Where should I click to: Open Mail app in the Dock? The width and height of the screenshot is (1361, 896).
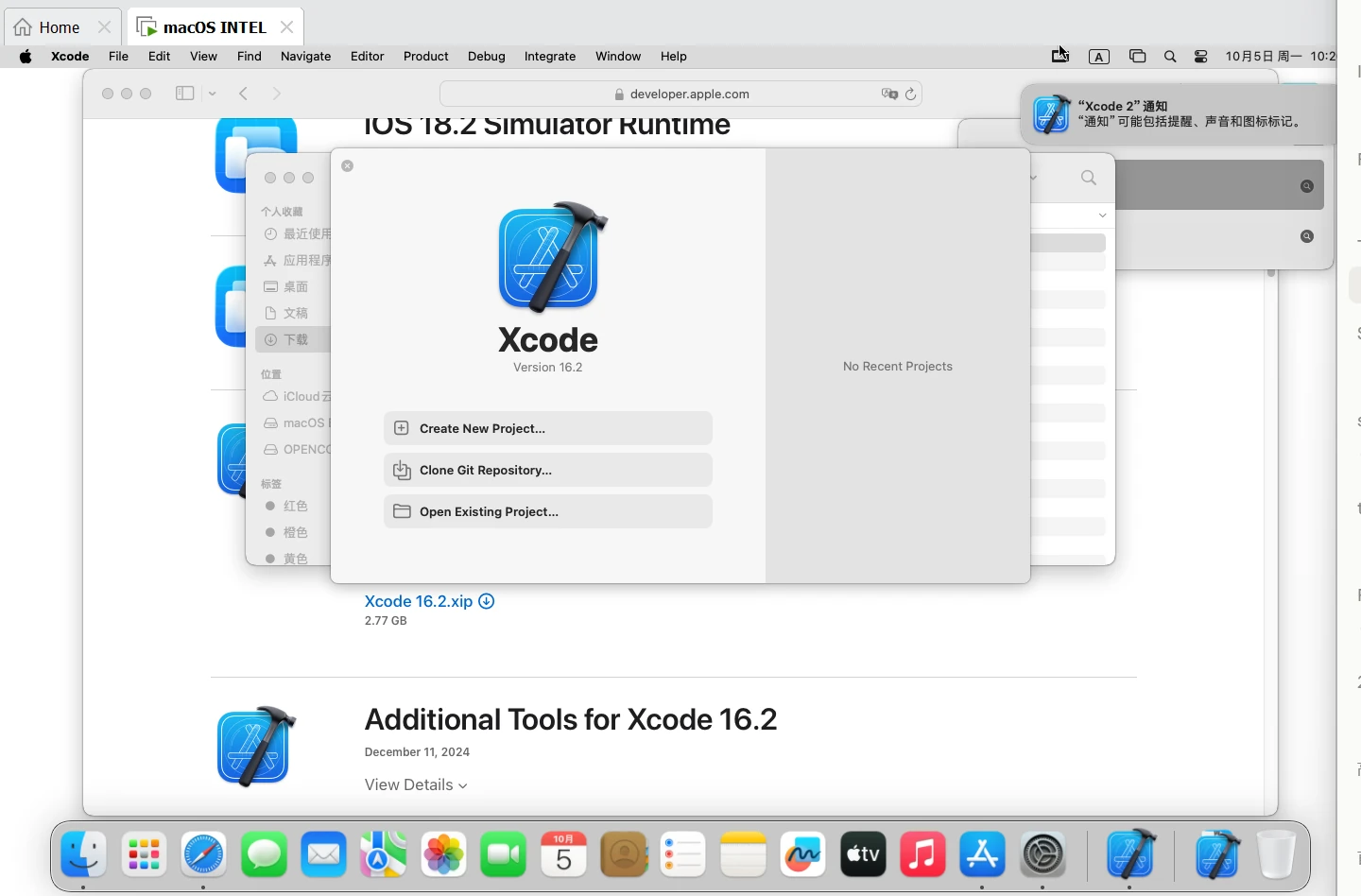coord(324,854)
